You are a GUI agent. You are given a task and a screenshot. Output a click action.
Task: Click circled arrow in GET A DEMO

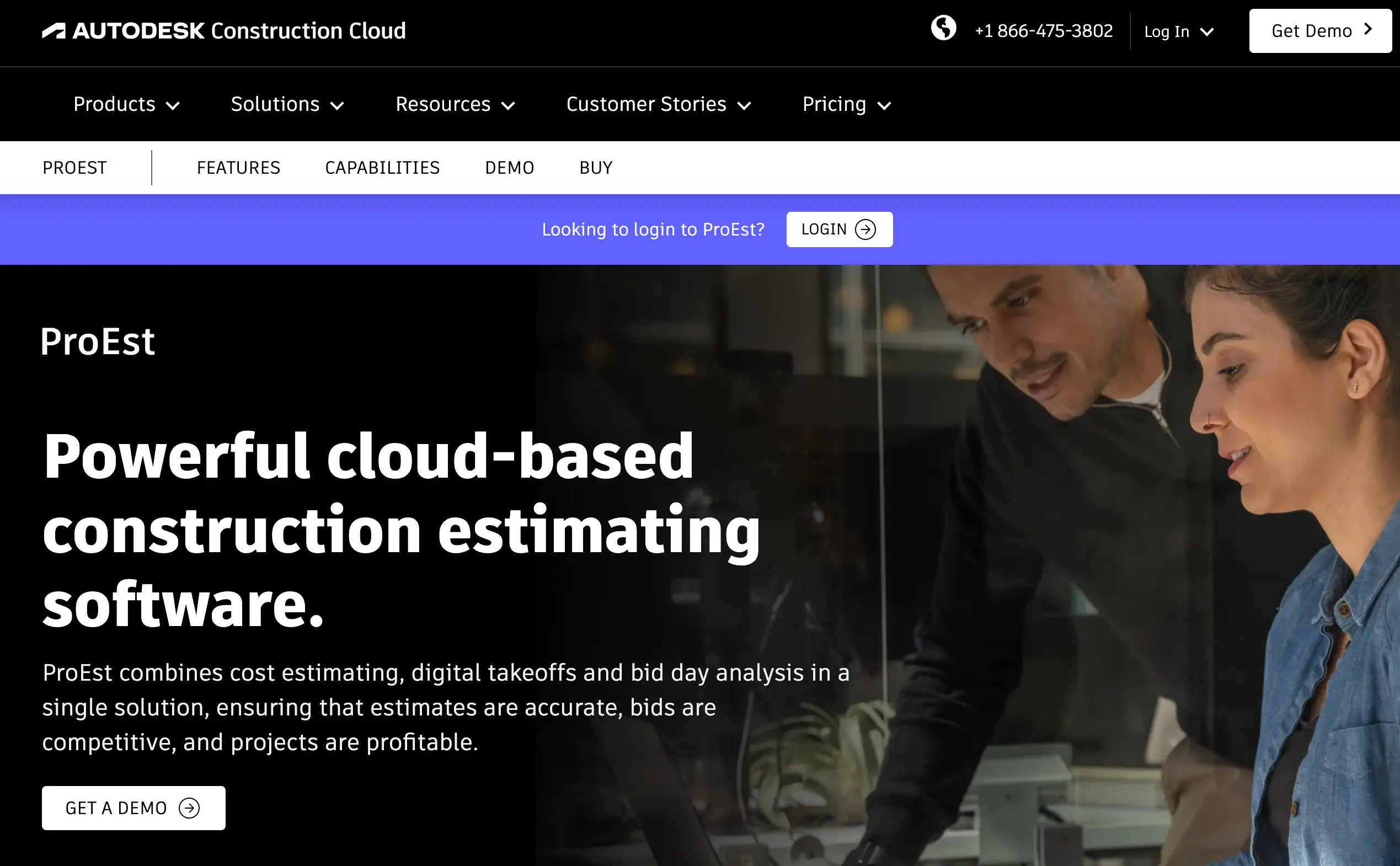coord(189,808)
